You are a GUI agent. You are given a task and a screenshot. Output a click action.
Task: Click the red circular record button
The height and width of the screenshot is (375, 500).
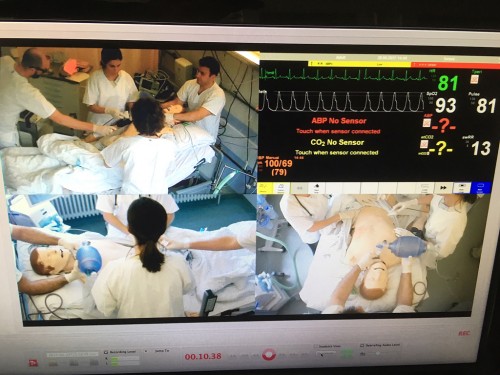click(269, 355)
